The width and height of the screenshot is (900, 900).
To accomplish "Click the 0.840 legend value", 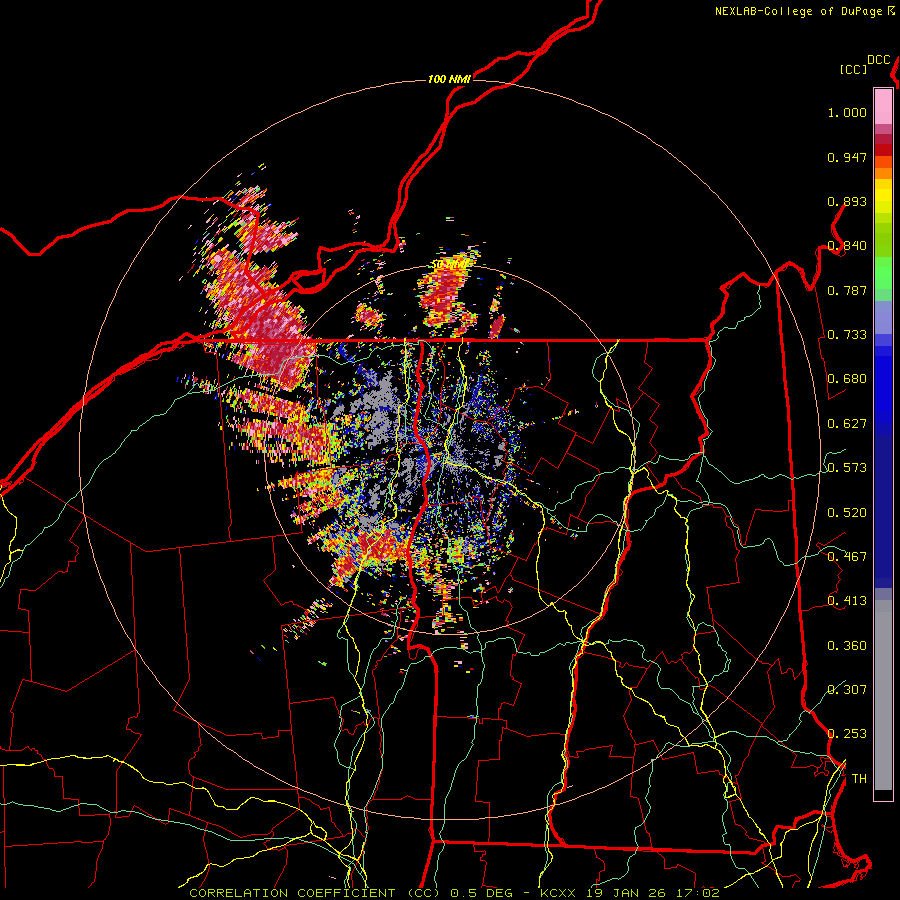I will [x=847, y=246].
